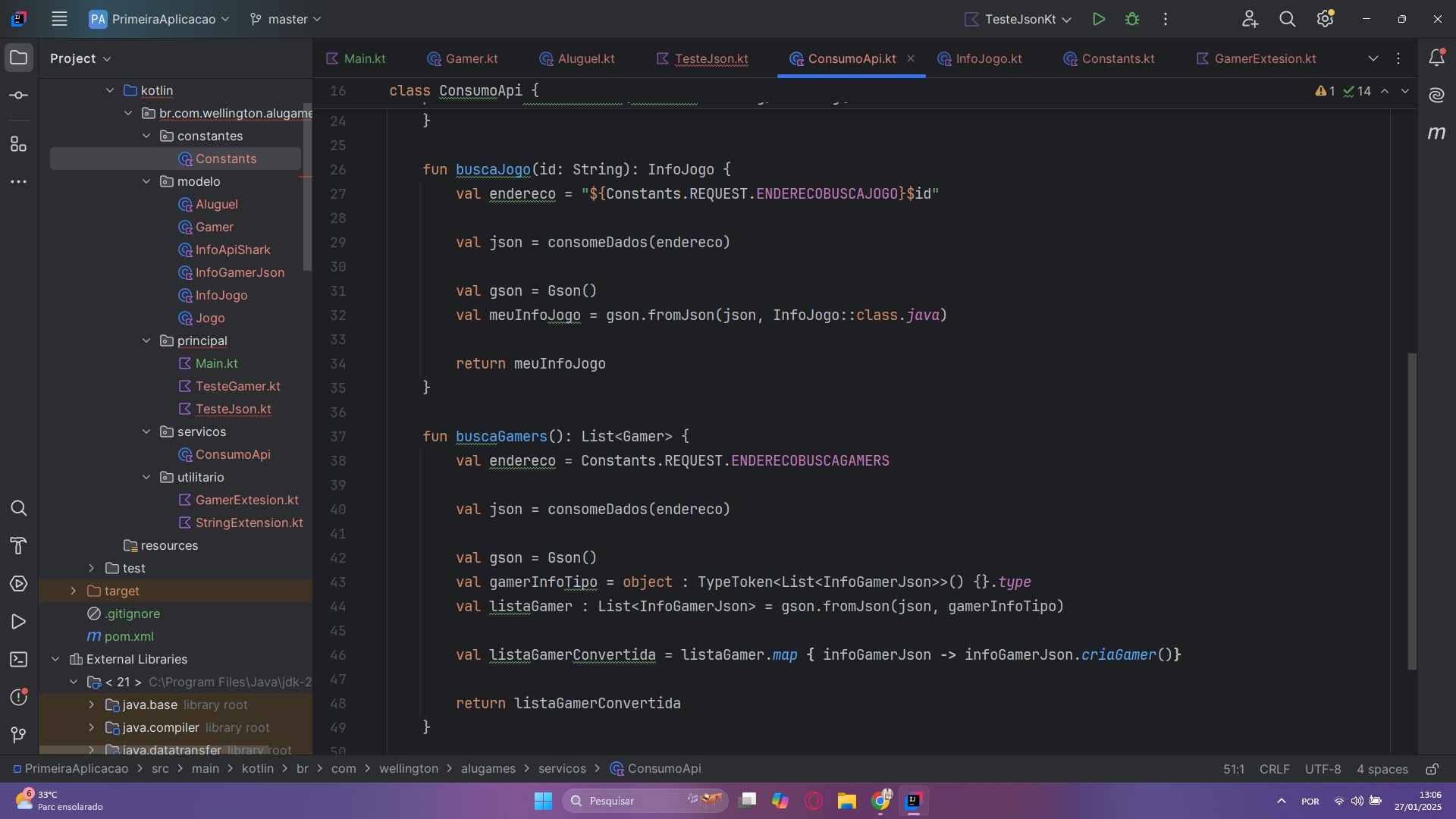Run TesteJsonKt with the green play button
The width and height of the screenshot is (1456, 819).
click(x=1098, y=19)
